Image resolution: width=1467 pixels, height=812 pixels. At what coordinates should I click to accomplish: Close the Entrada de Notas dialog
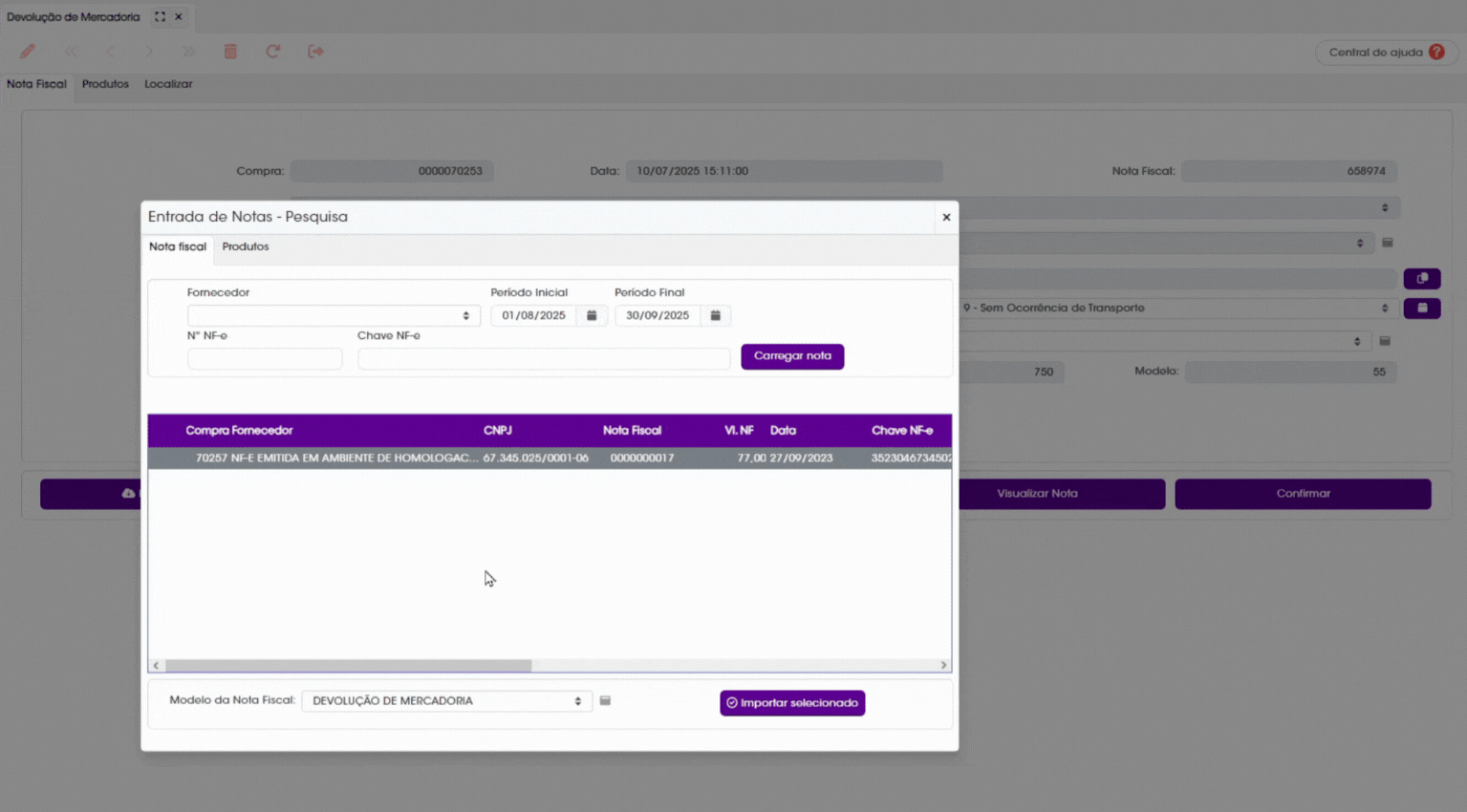click(x=946, y=217)
